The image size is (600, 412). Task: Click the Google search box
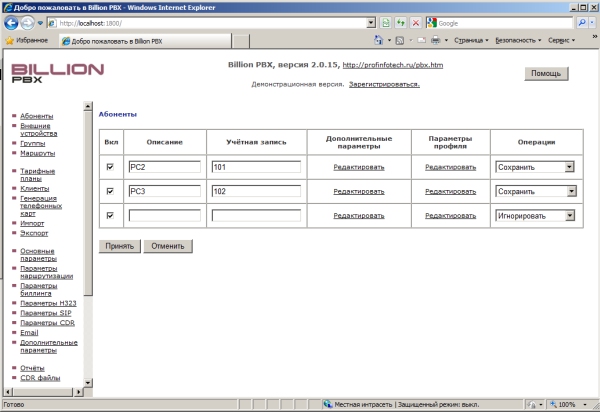[504, 23]
